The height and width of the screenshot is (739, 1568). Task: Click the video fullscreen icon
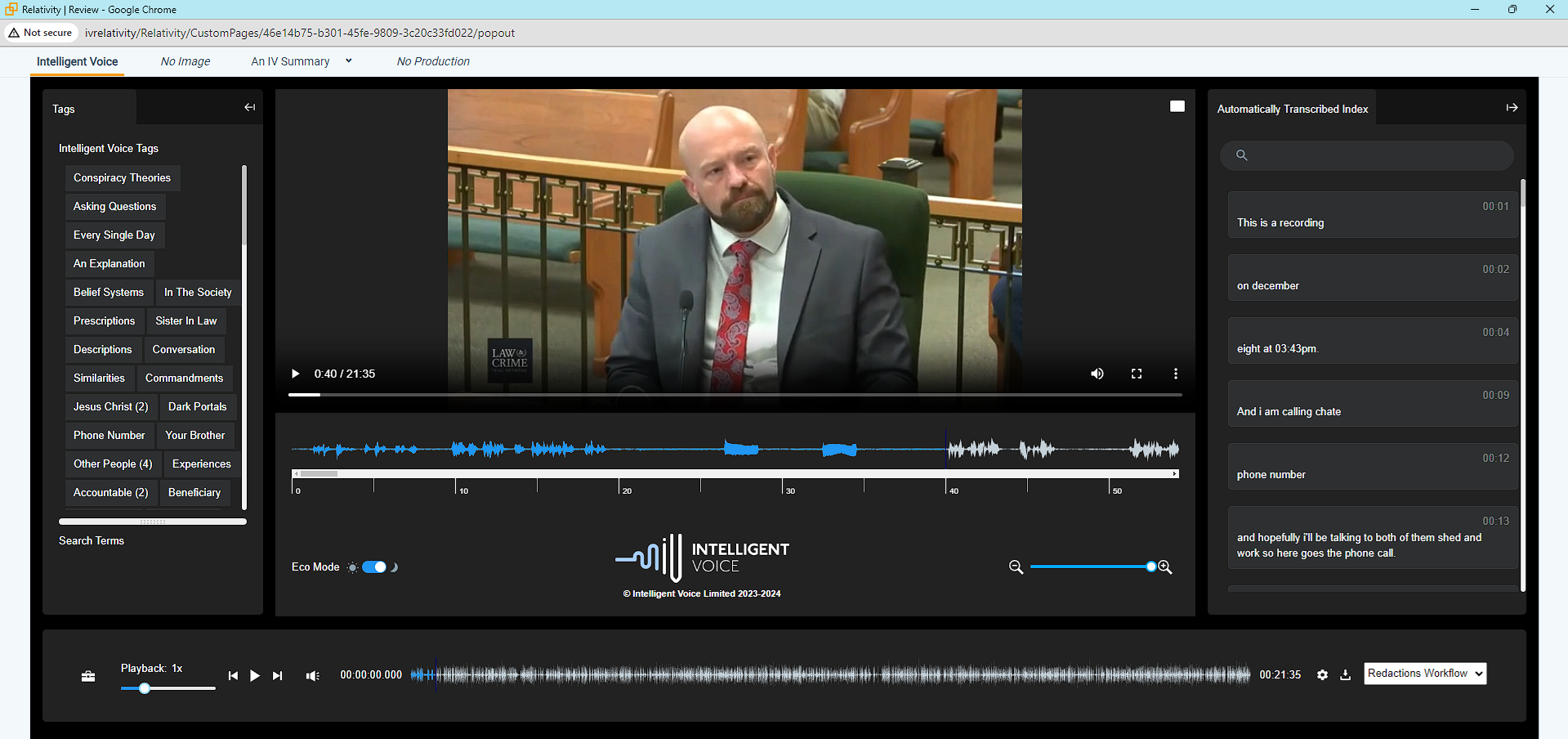(1136, 374)
